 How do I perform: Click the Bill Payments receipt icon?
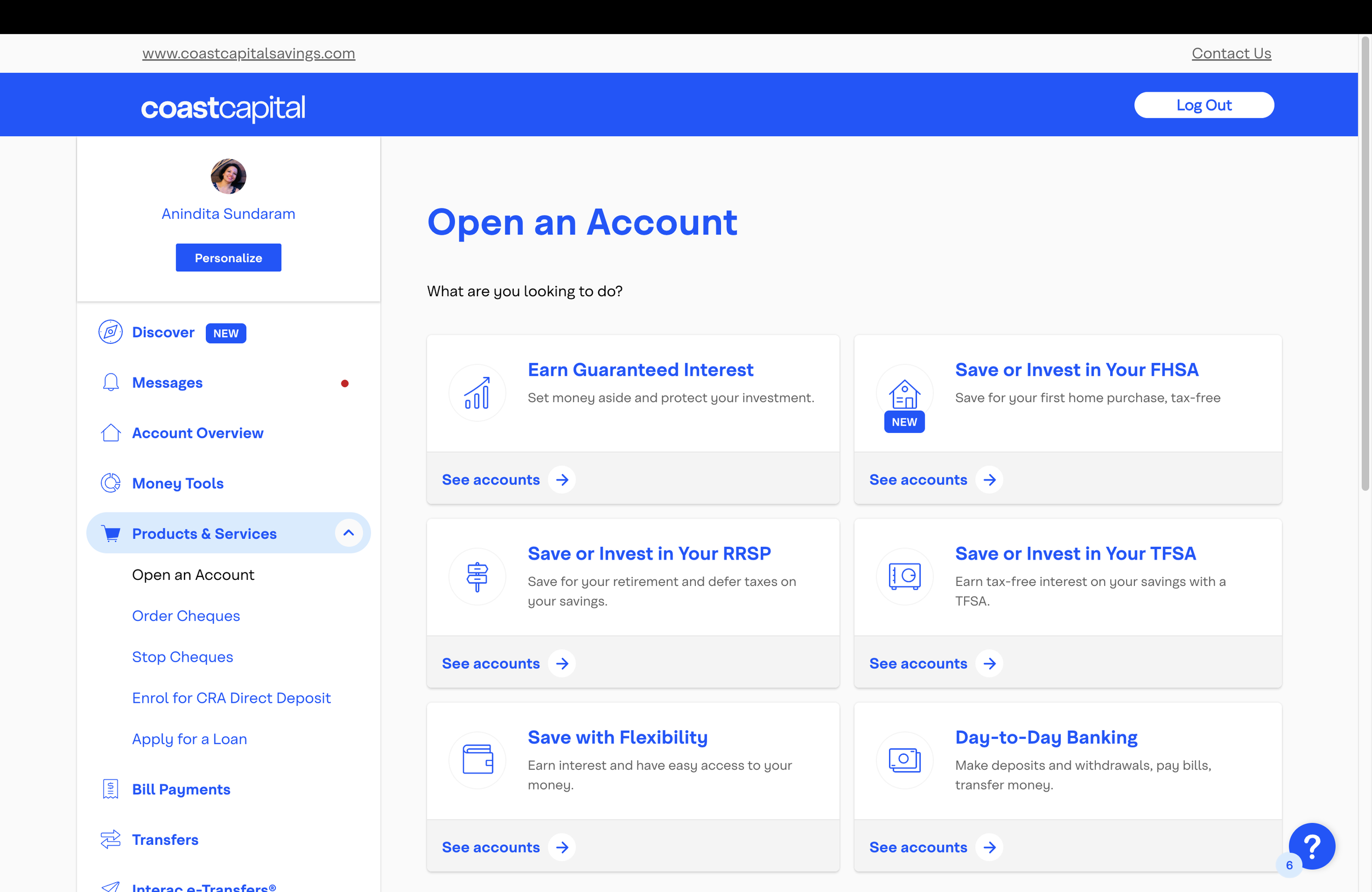coord(110,789)
